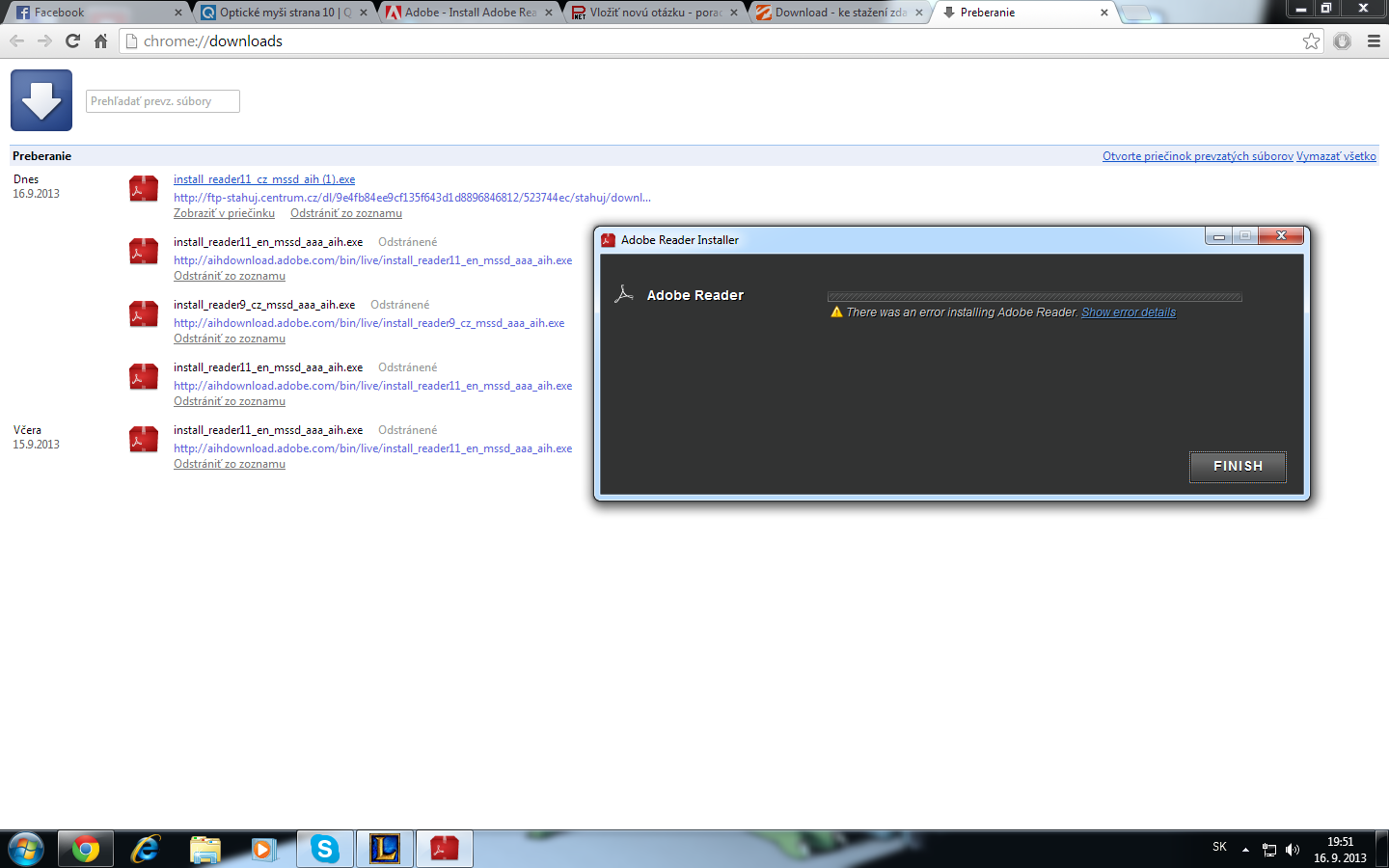This screenshot has width=1389, height=868.
Task: Click the Preberanie section heading
Action: [41, 156]
